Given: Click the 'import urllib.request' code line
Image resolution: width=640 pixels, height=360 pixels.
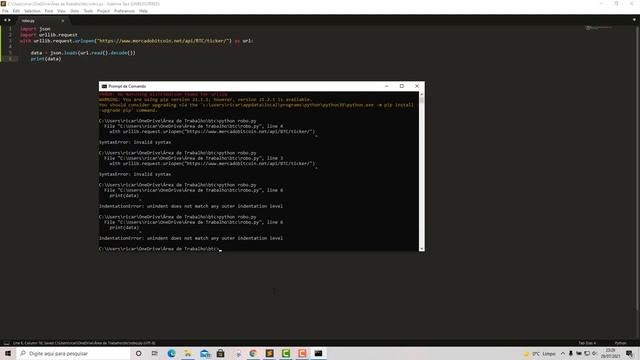Looking at the screenshot, I should tap(49, 35).
